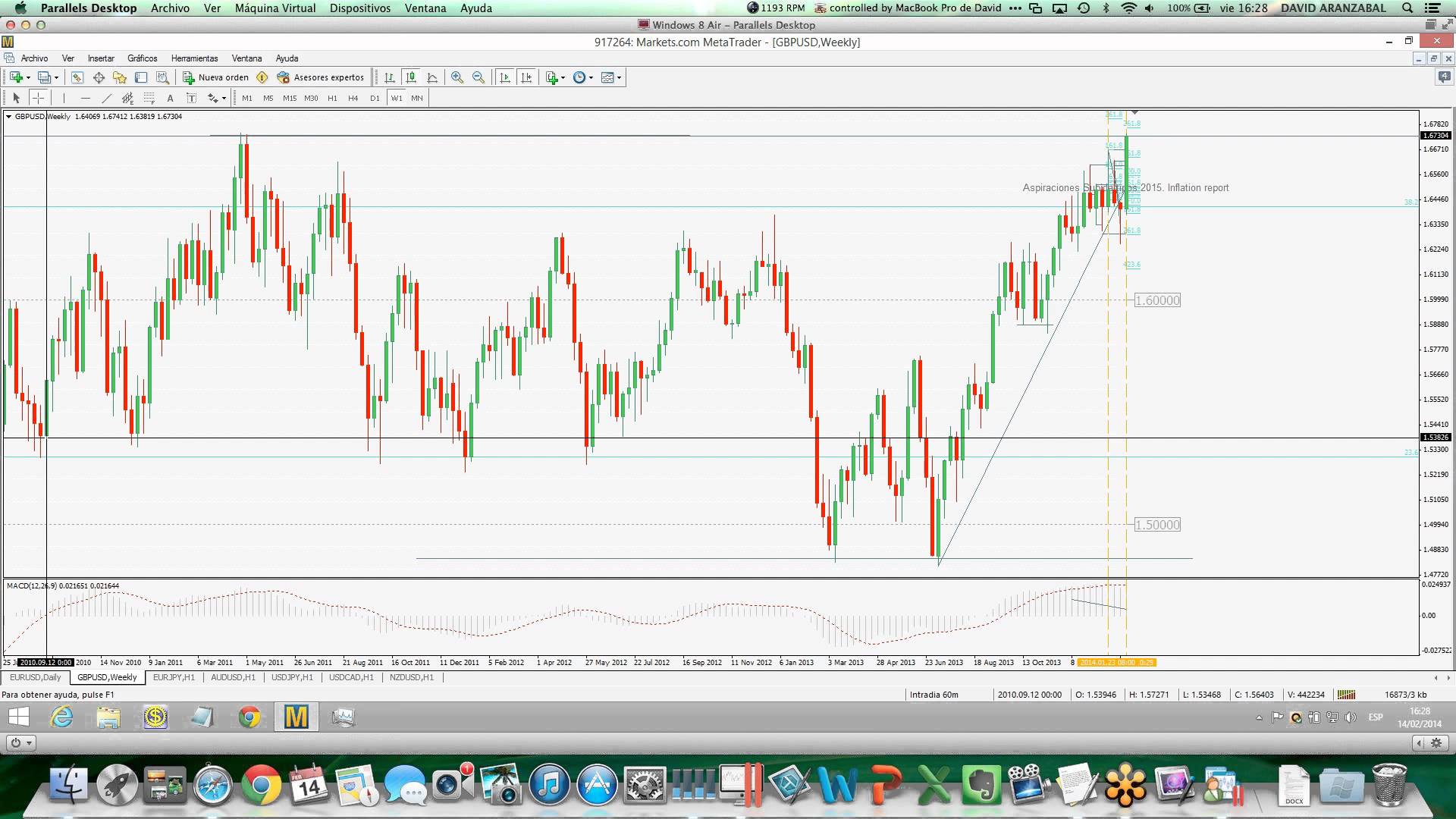Switch timeframe to H4
This screenshot has height=819, width=1456.
tap(353, 98)
